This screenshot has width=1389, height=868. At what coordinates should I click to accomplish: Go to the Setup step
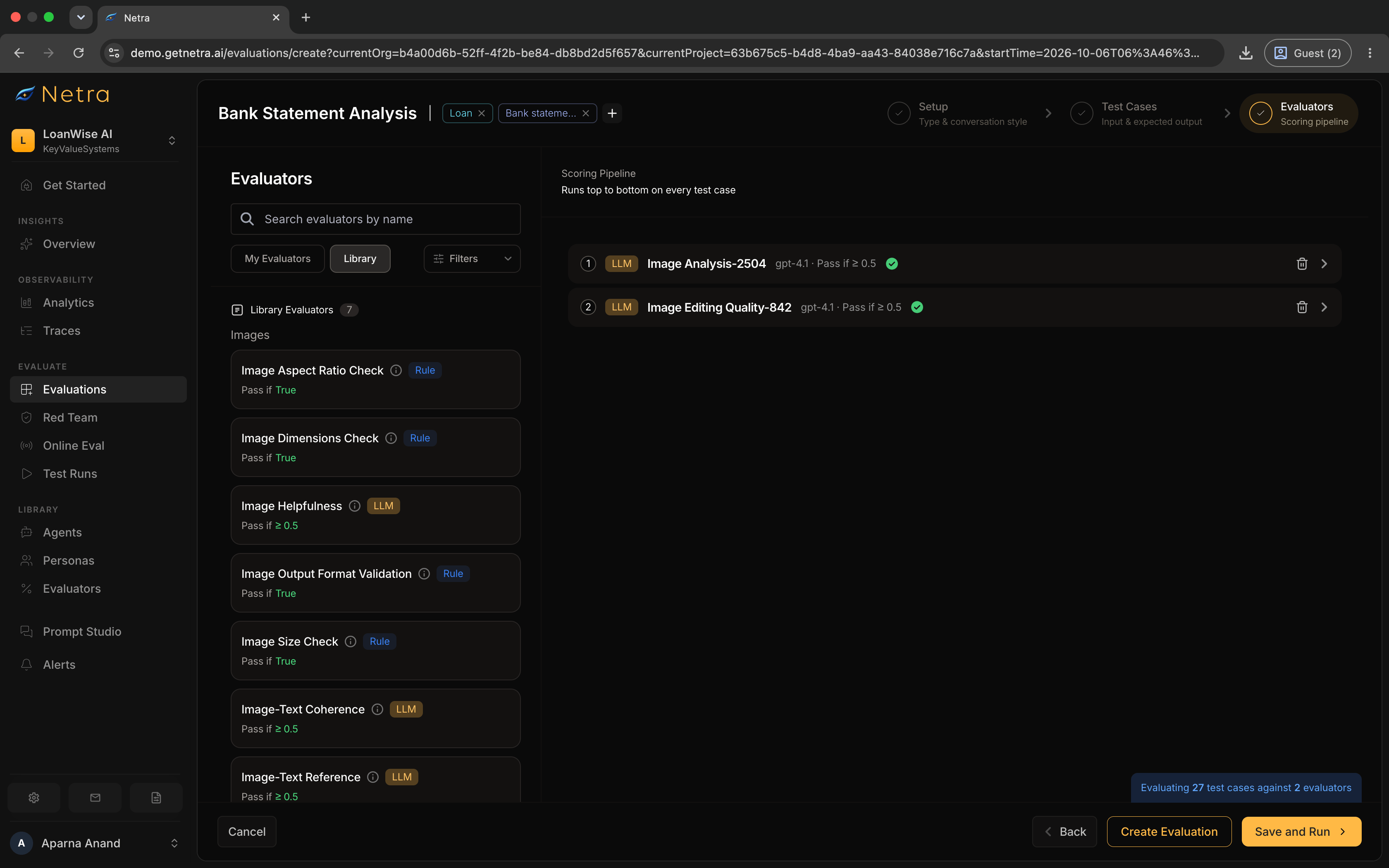pos(957,114)
